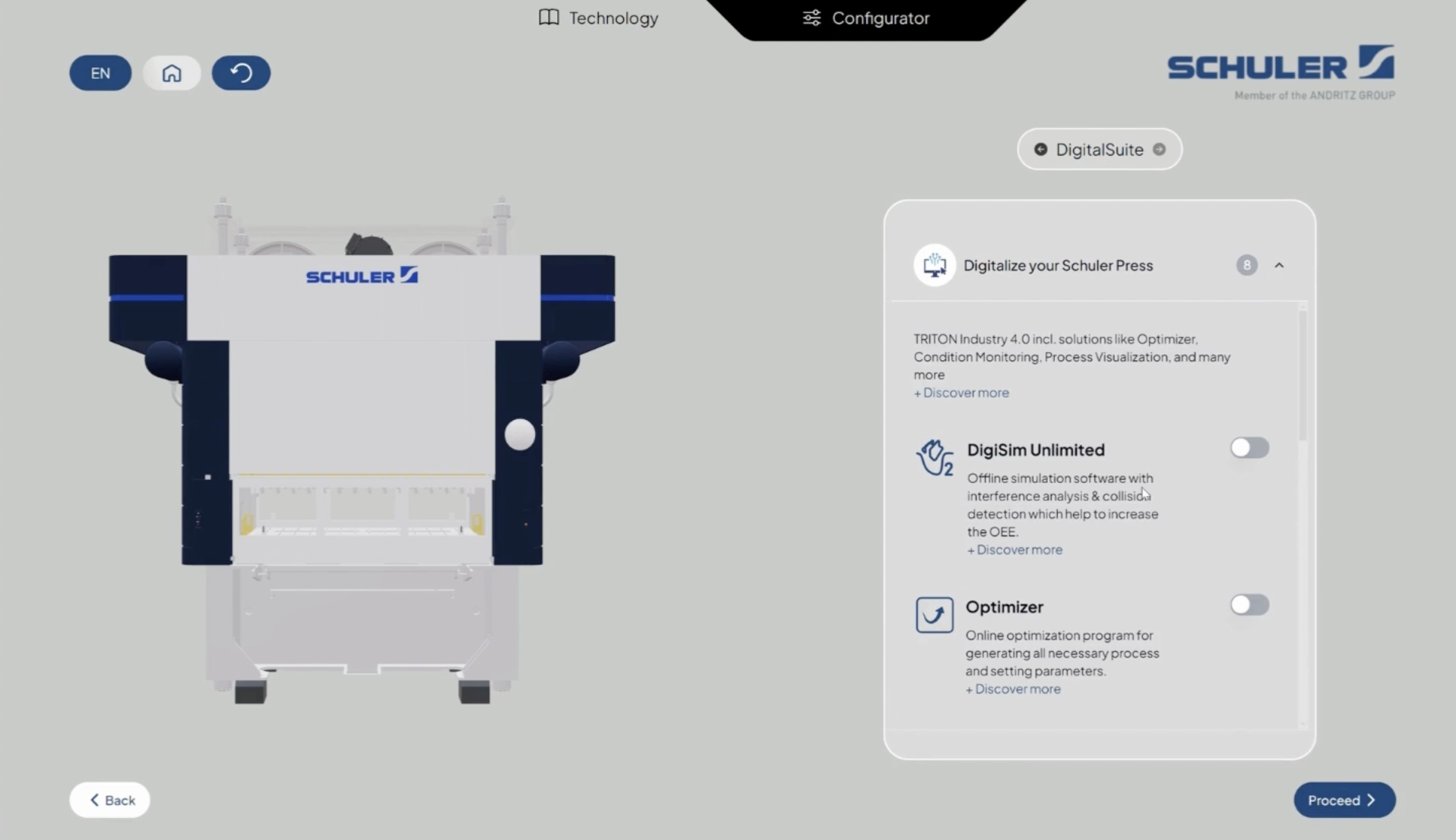This screenshot has height=840, width=1456.
Task: Click the sliders icon on the Configurator tab
Action: pyautogui.click(x=812, y=17)
